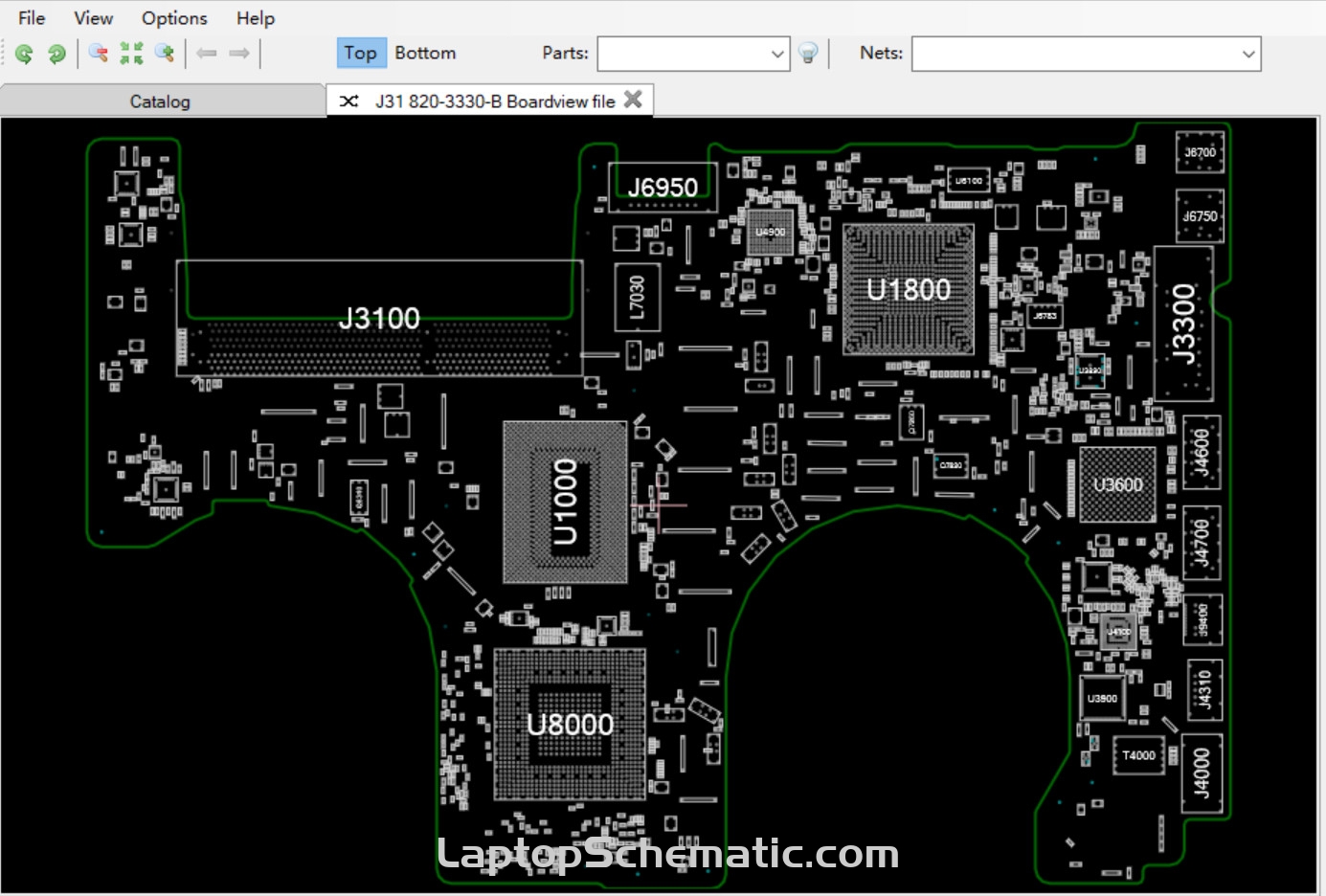Select the J6750 connector
Image resolution: width=1326 pixels, height=896 pixels.
click(x=1200, y=216)
